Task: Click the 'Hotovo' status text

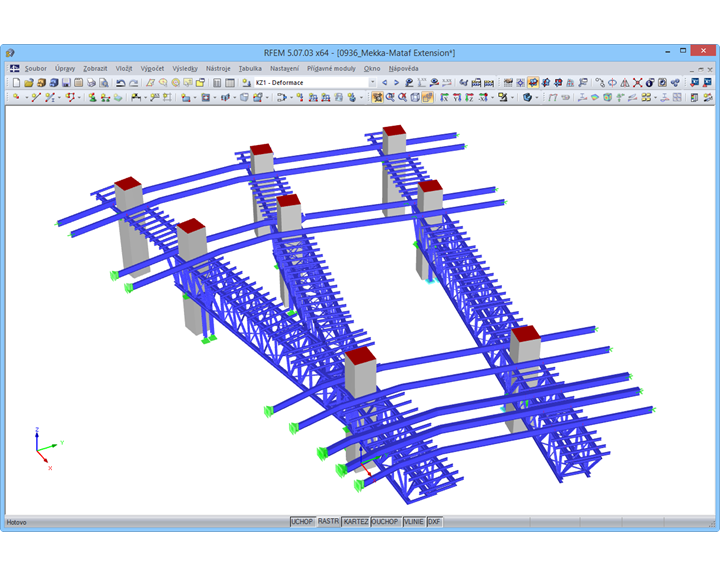Action: pos(17,522)
